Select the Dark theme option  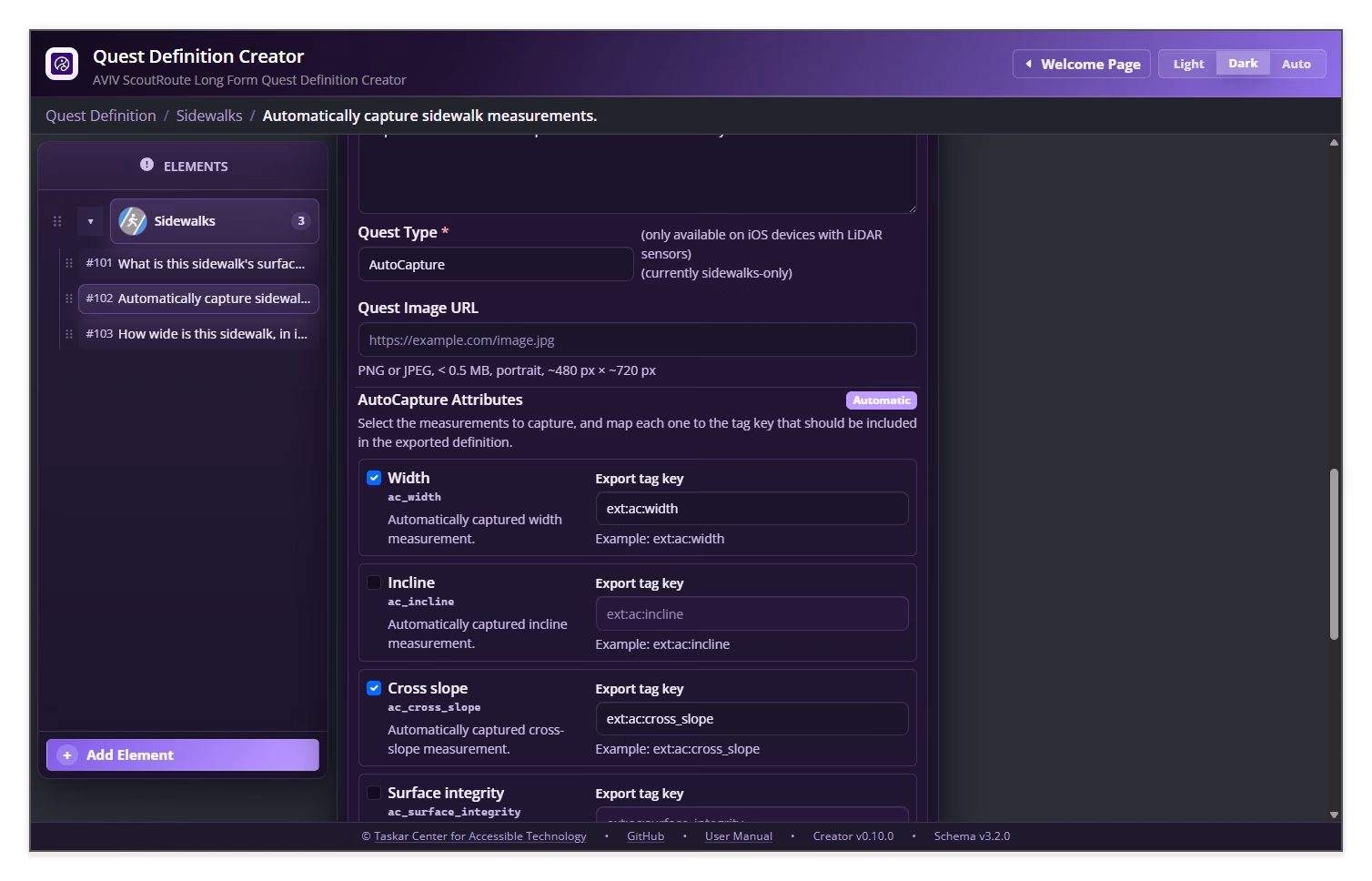(x=1243, y=63)
